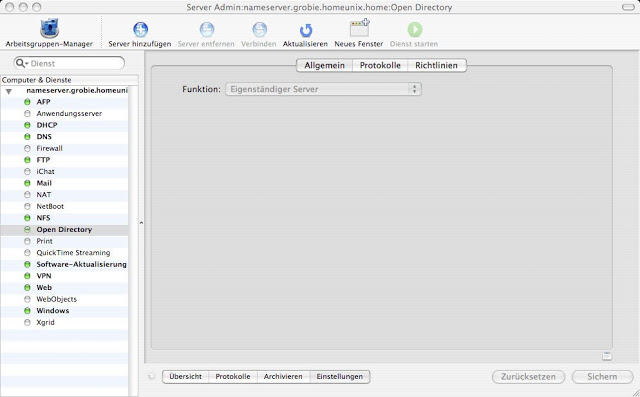The width and height of the screenshot is (640, 397).
Task: Click the AFP status indicator dot
Action: pyautogui.click(x=27, y=102)
